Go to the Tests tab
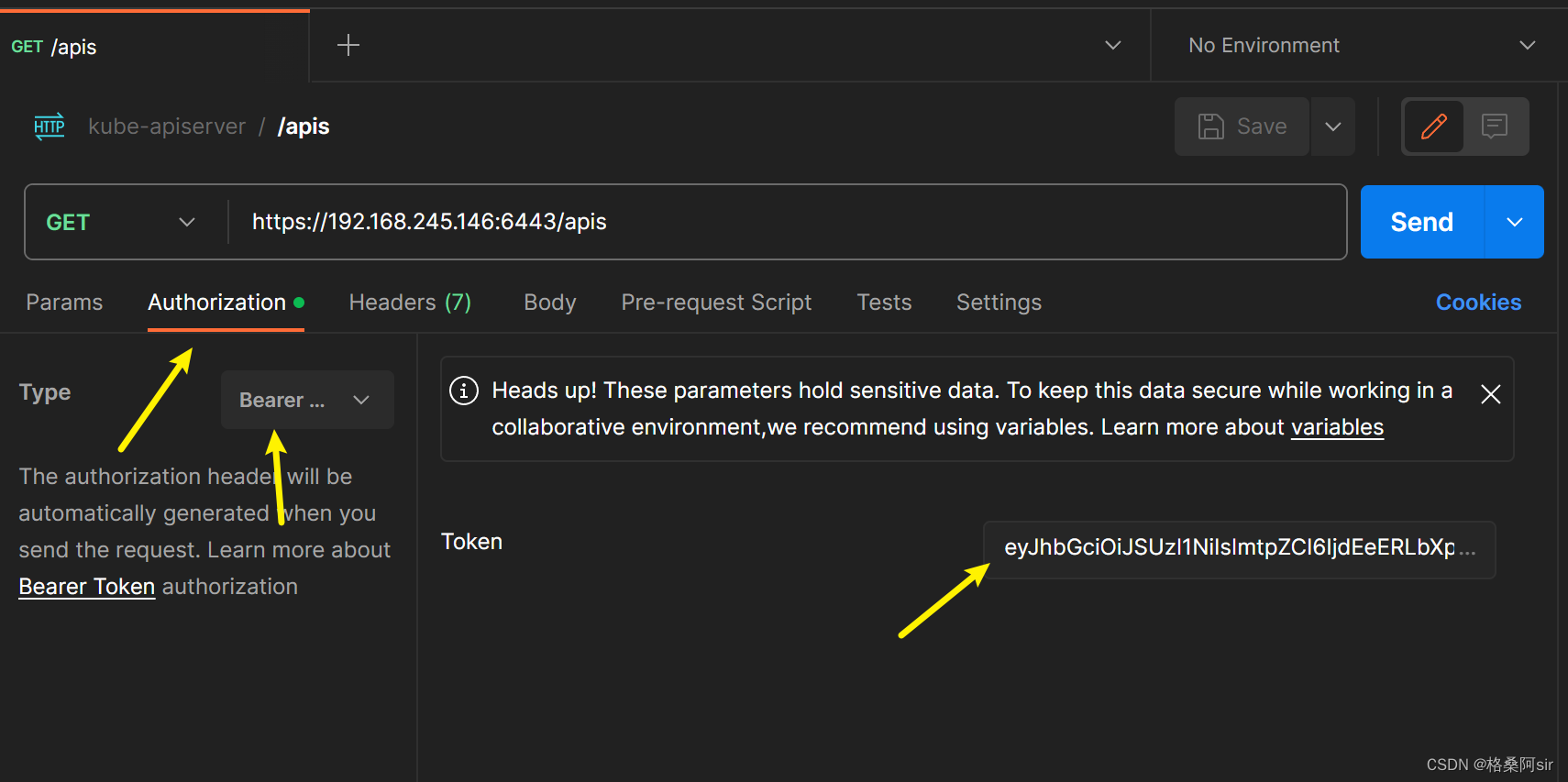The width and height of the screenshot is (1568, 782). coord(884,303)
